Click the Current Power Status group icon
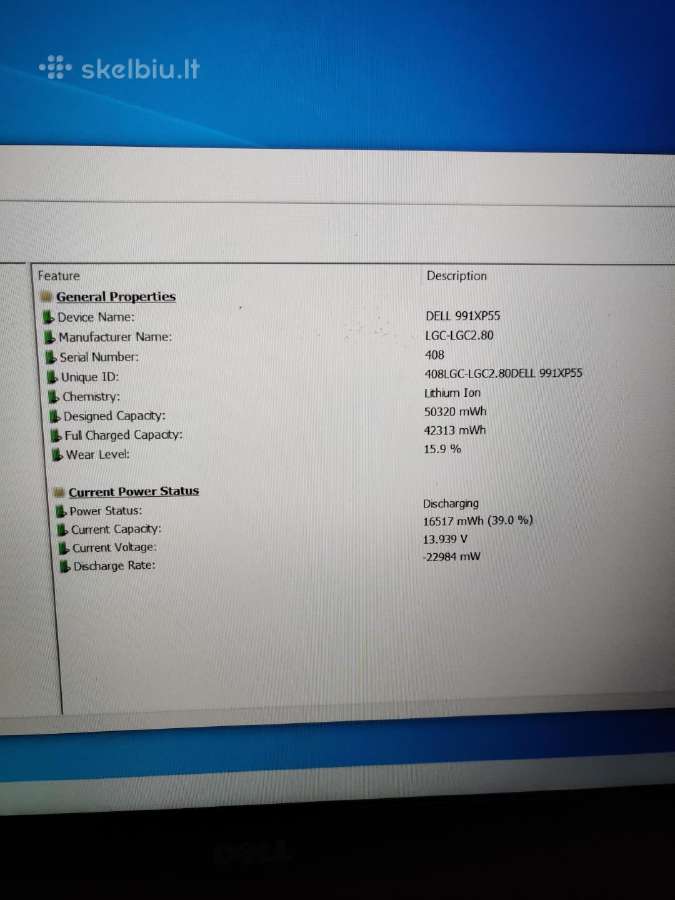The height and width of the screenshot is (900, 675). click(59, 492)
